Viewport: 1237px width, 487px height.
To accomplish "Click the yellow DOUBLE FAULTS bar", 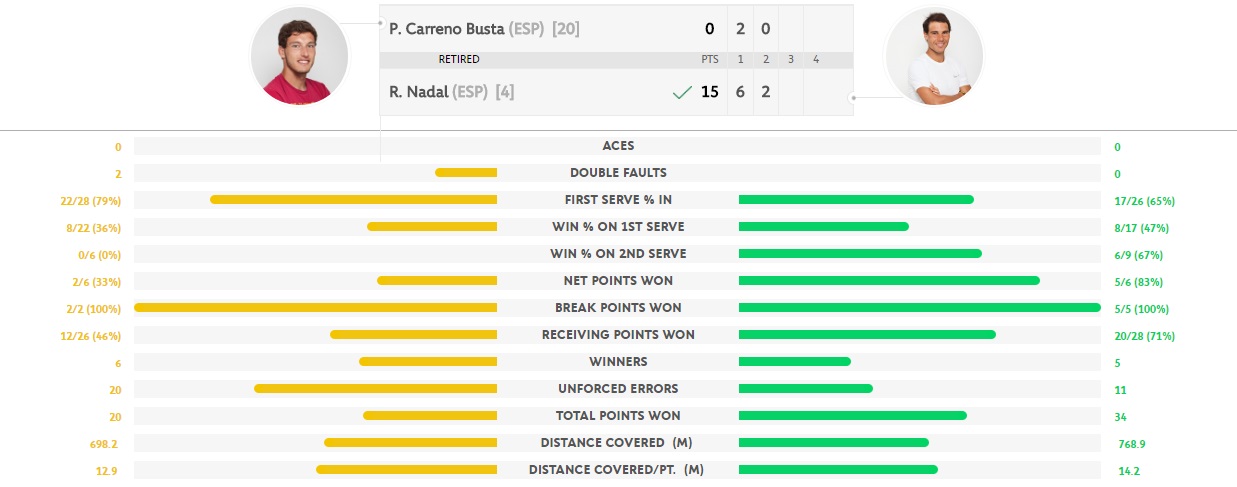I will [x=466, y=173].
